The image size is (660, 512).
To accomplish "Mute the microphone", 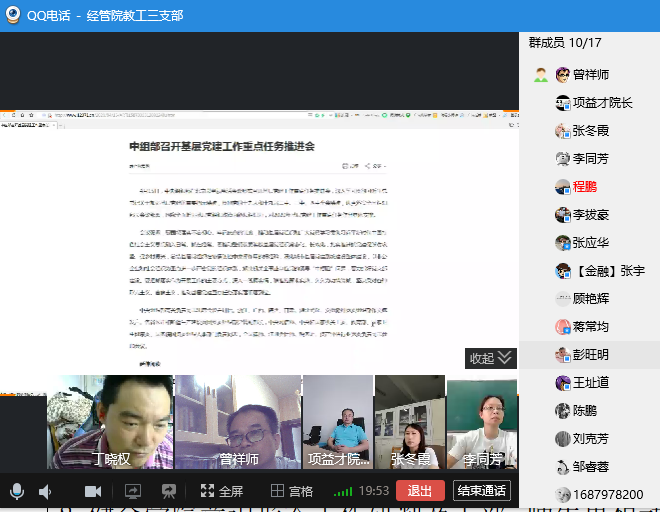I will tap(17, 491).
